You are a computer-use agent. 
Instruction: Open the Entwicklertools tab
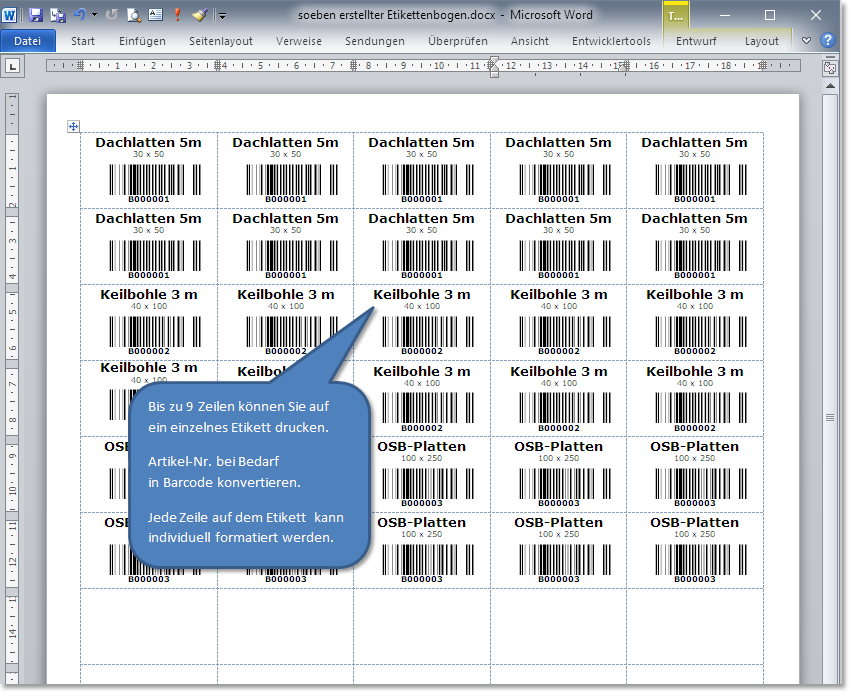click(x=611, y=41)
